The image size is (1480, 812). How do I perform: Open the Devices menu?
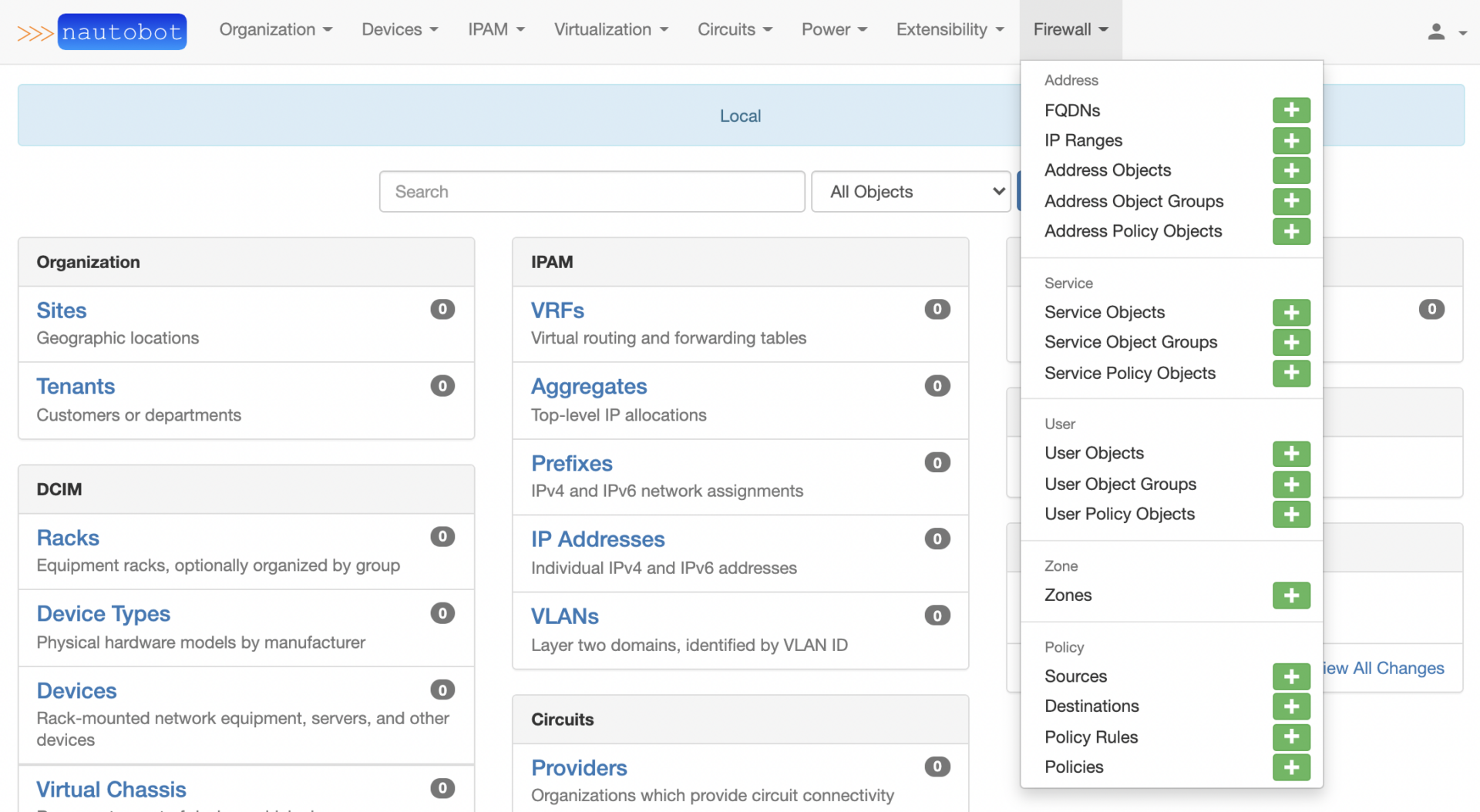(399, 29)
